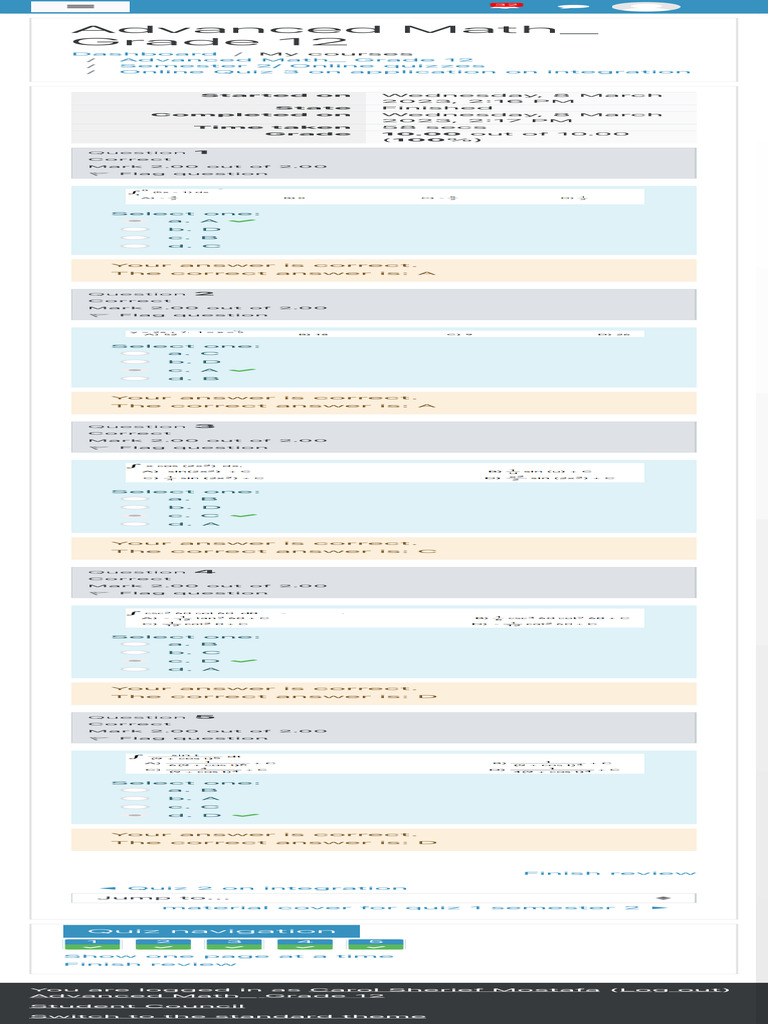This screenshot has height=1024, width=768.
Task: Select option c. D in Question 4
Action: point(135,661)
